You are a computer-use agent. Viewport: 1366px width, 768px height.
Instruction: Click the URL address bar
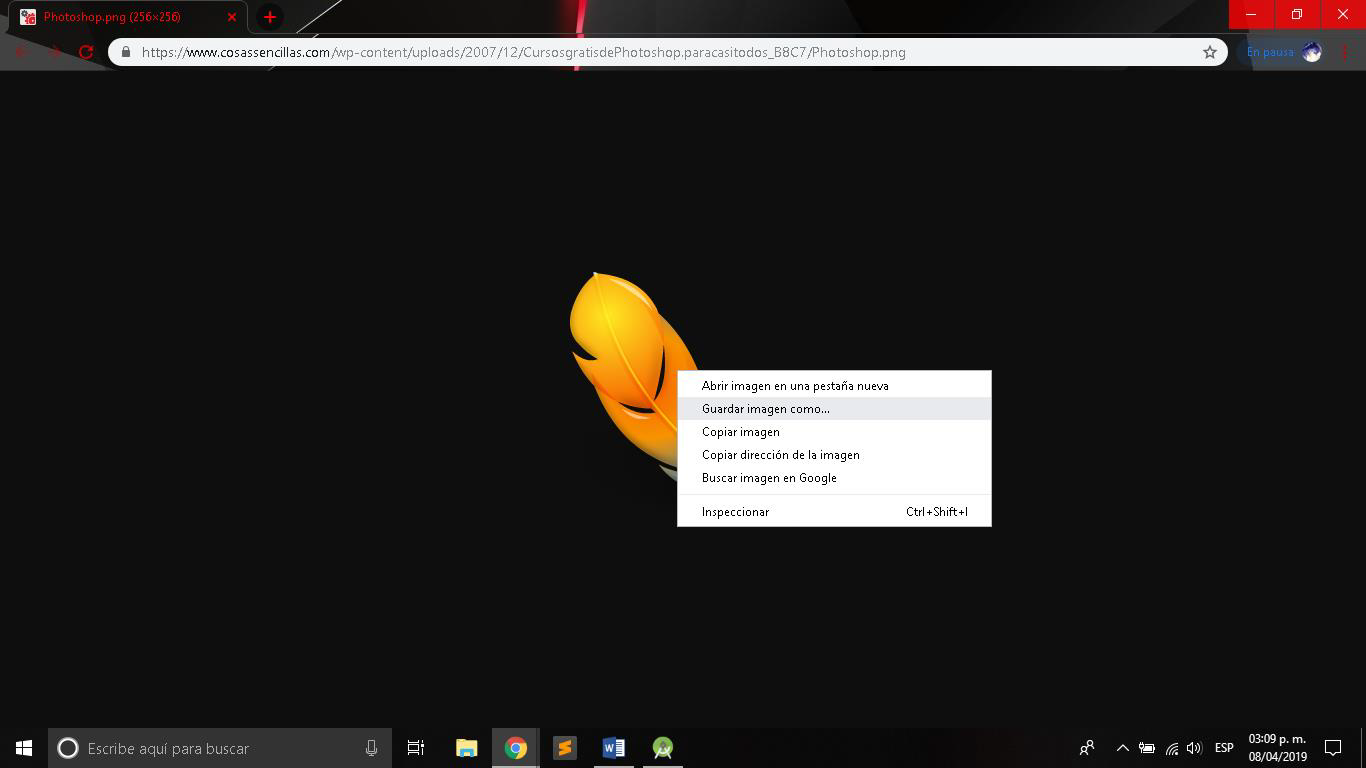pos(667,52)
